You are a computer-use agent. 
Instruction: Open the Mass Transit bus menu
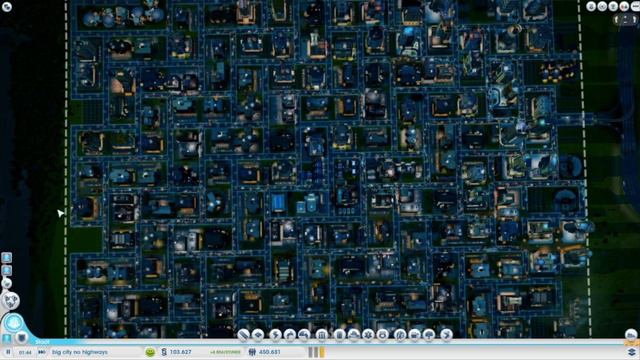(415, 335)
